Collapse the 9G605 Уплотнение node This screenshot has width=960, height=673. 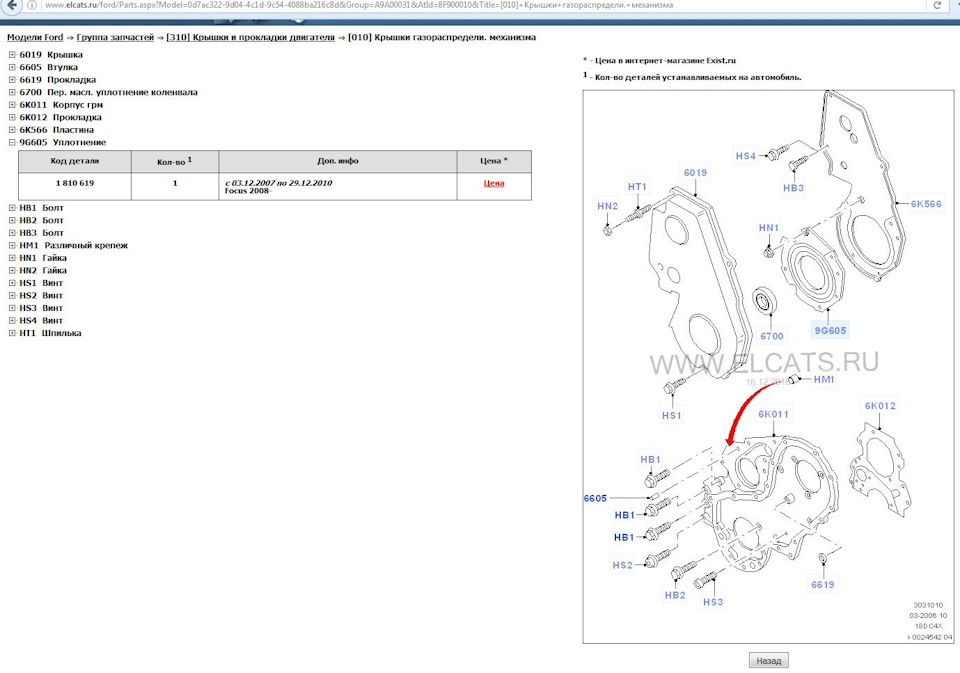coord(12,143)
